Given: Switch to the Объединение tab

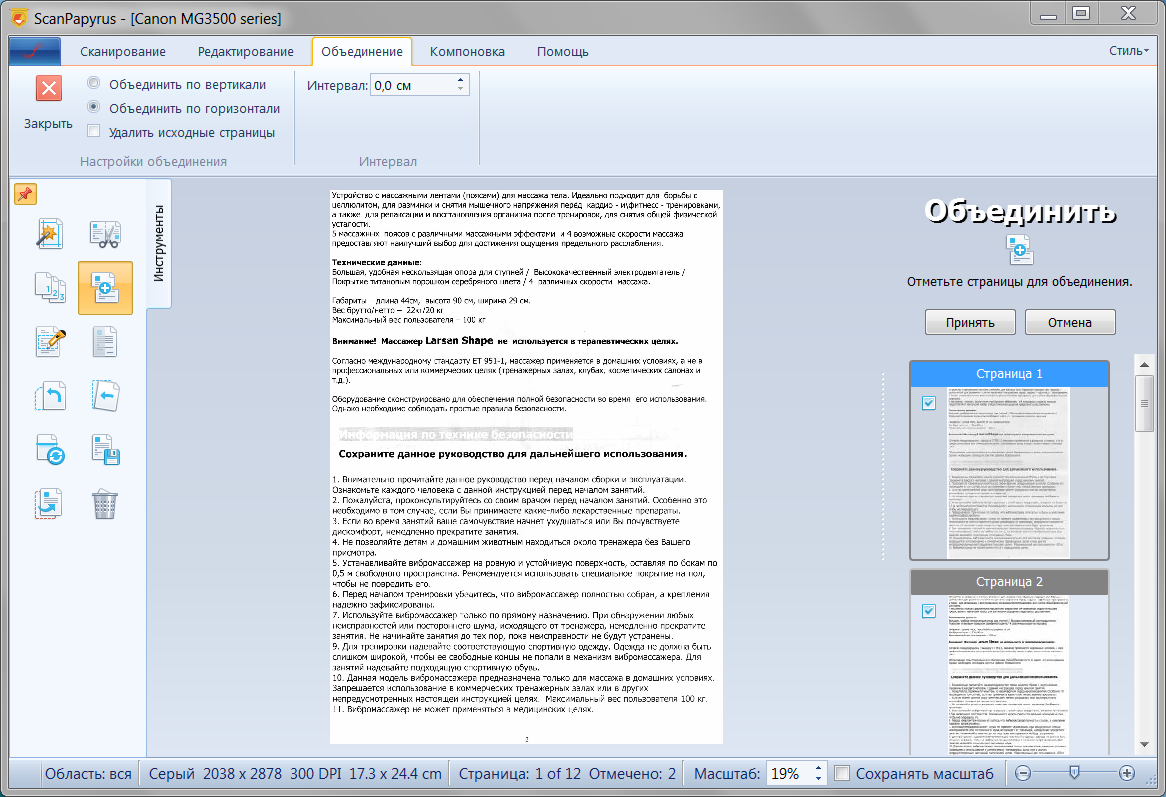Looking at the screenshot, I should point(362,51).
